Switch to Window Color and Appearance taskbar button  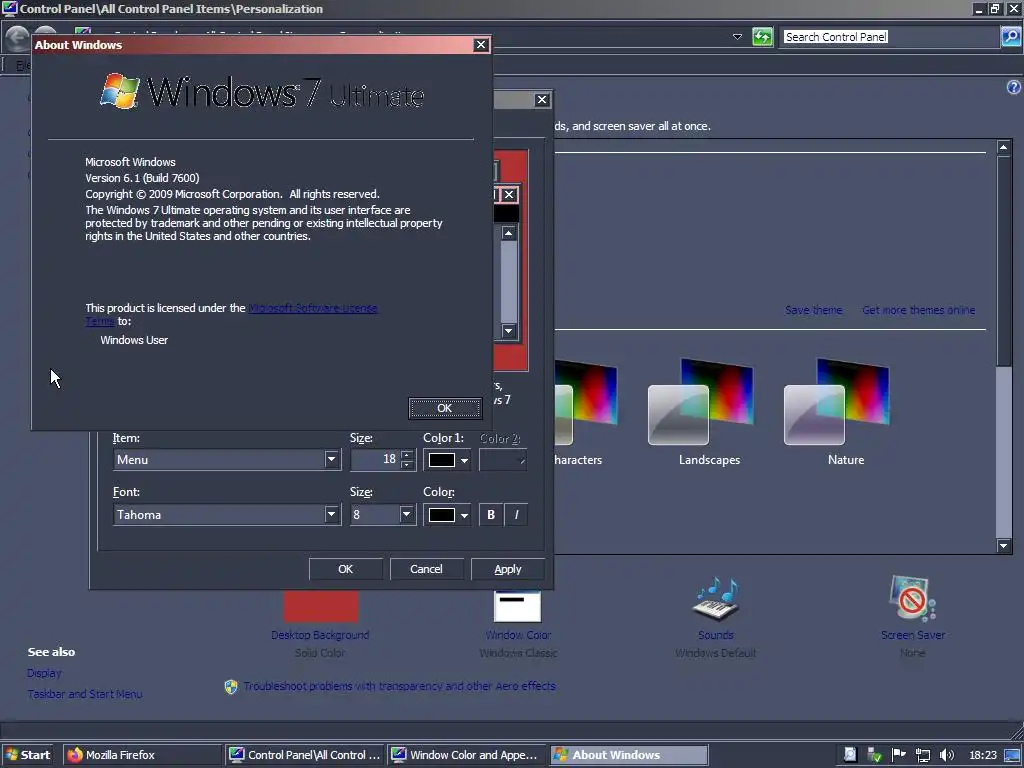click(466, 755)
